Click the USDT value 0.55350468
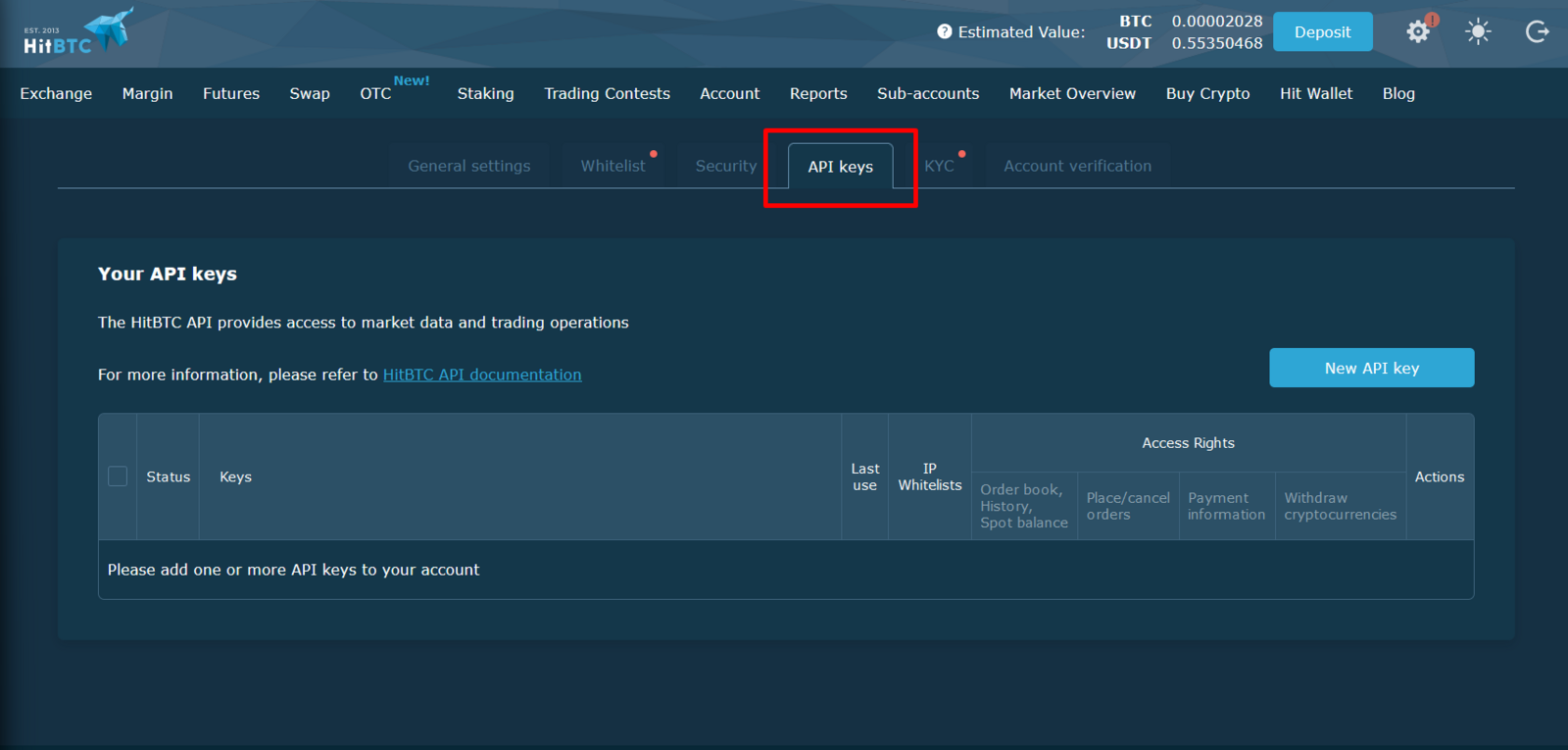 coord(1217,43)
